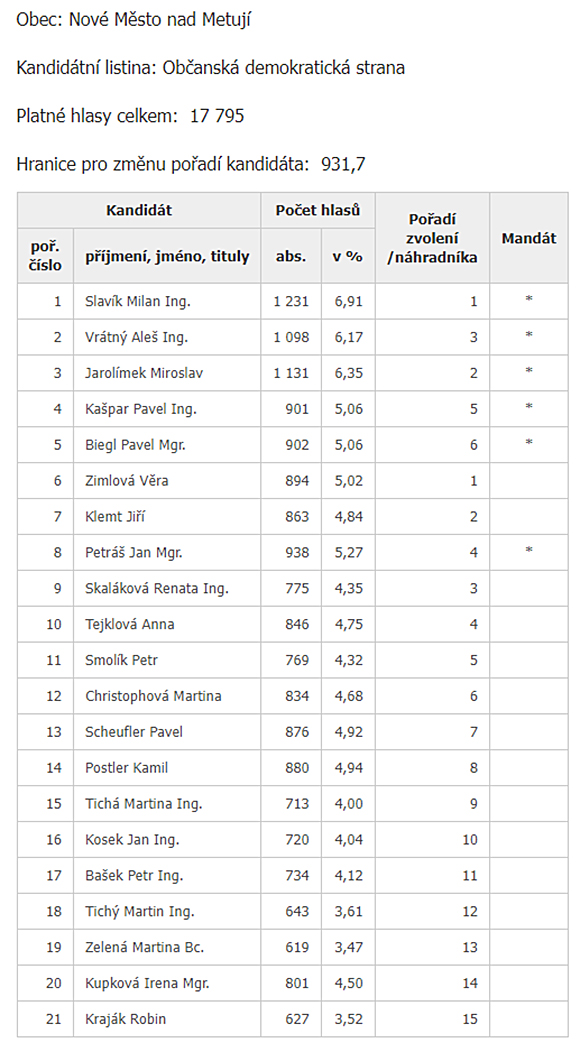Click the mandate asterisk for Slavík Milan
Screen dimensions: 580x1052
pyautogui.click(x=529, y=299)
